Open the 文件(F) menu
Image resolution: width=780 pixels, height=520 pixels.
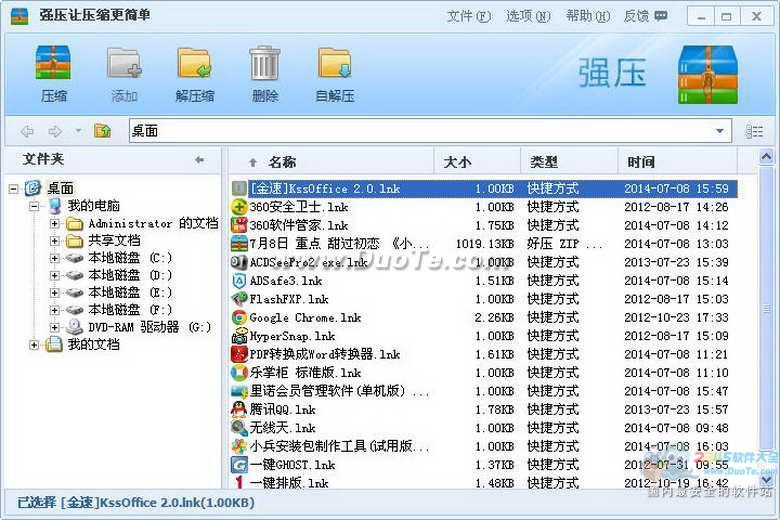pyautogui.click(x=468, y=16)
